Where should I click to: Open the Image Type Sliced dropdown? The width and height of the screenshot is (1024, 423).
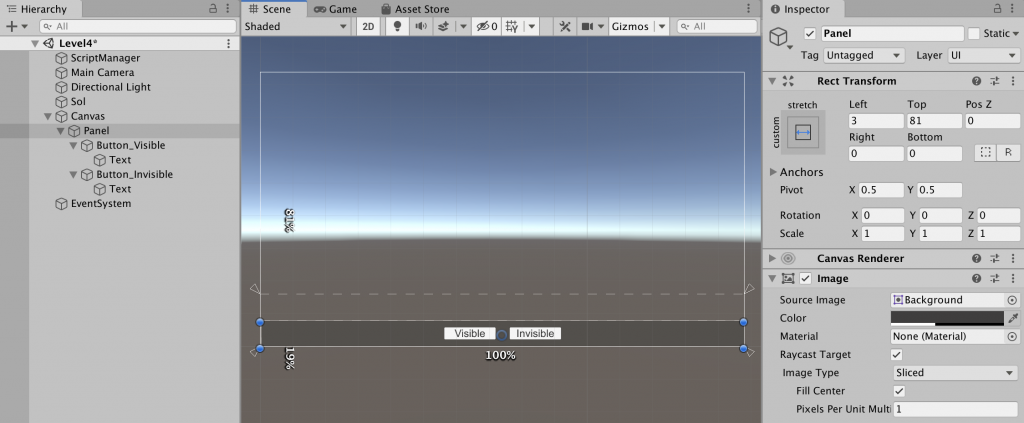point(954,372)
